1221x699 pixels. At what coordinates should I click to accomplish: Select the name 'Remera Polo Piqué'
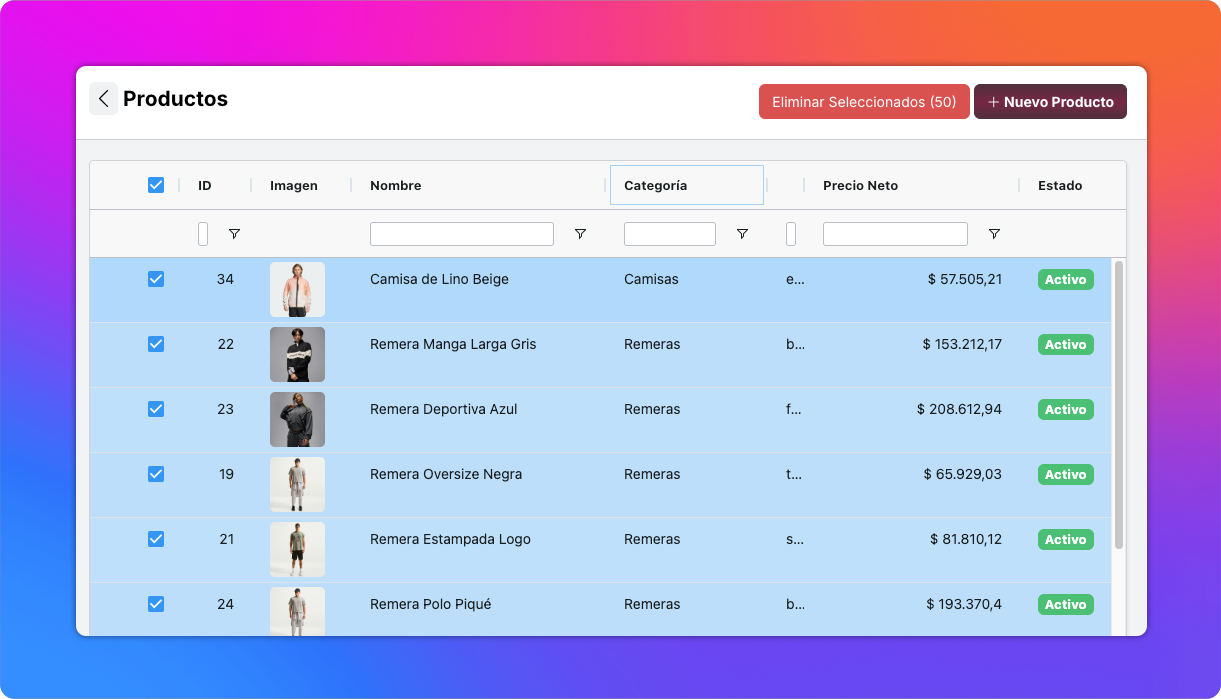click(x=431, y=604)
